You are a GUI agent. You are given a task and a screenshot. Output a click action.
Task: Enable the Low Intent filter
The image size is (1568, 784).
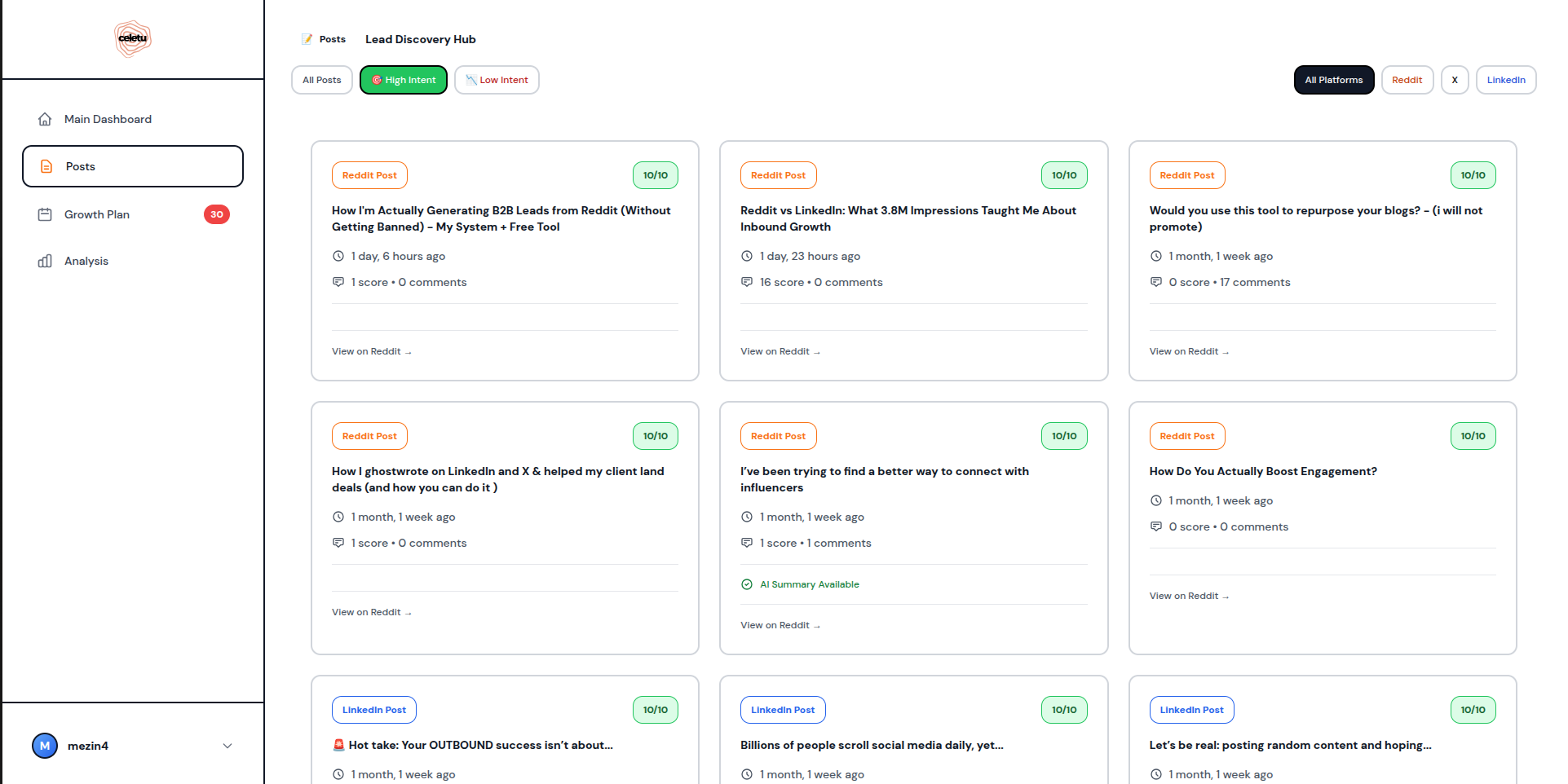point(497,80)
